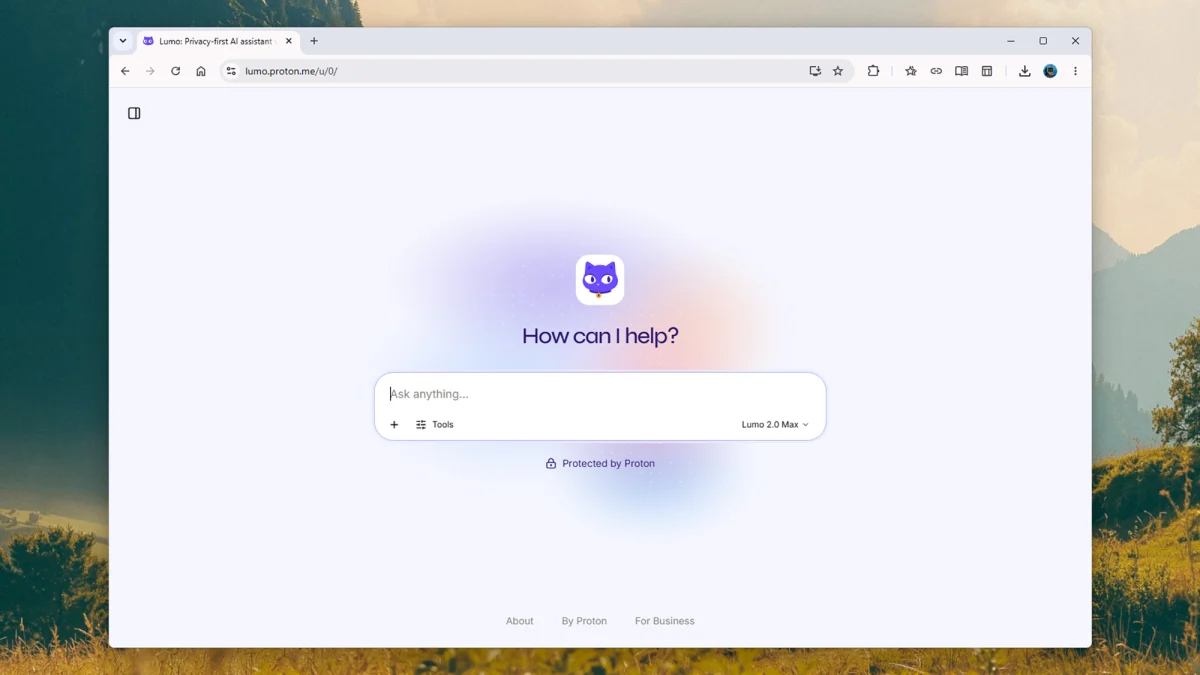Reload the page with refresh icon
The width and height of the screenshot is (1200, 675).
(x=175, y=71)
